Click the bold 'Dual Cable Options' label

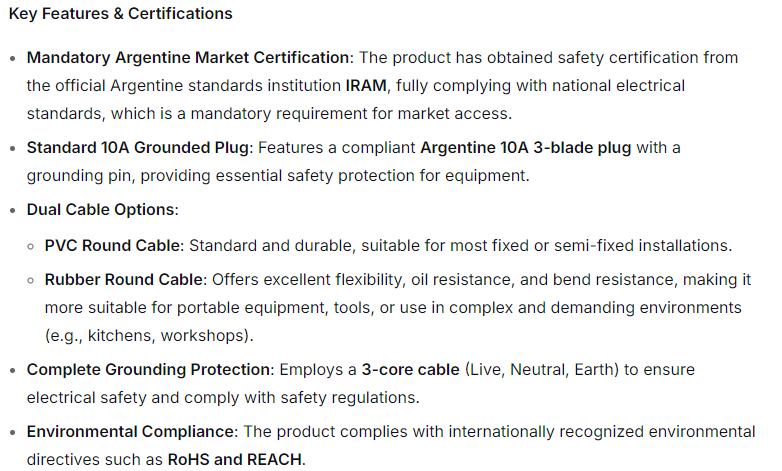tap(100, 211)
